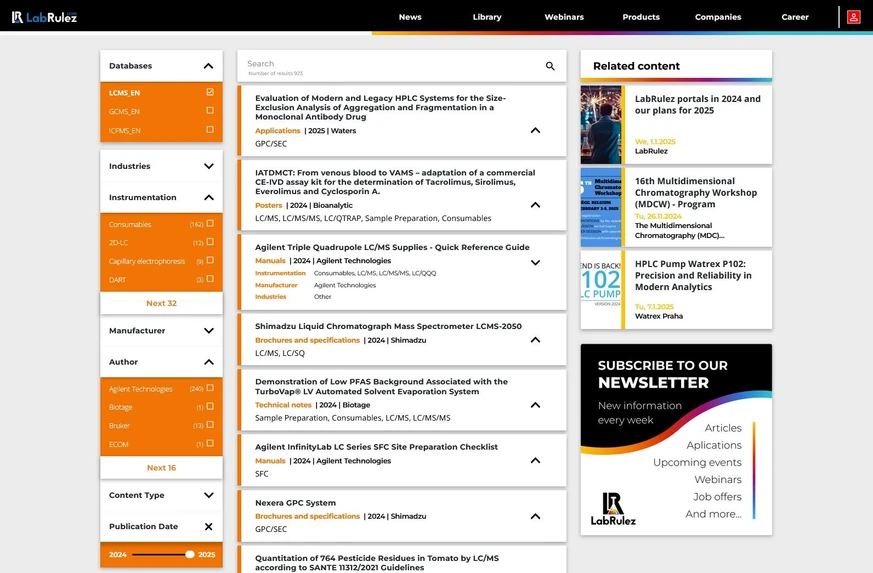The image size is (873, 573).
Task: Collapse the Databases filter panel
Action: [x=208, y=66]
